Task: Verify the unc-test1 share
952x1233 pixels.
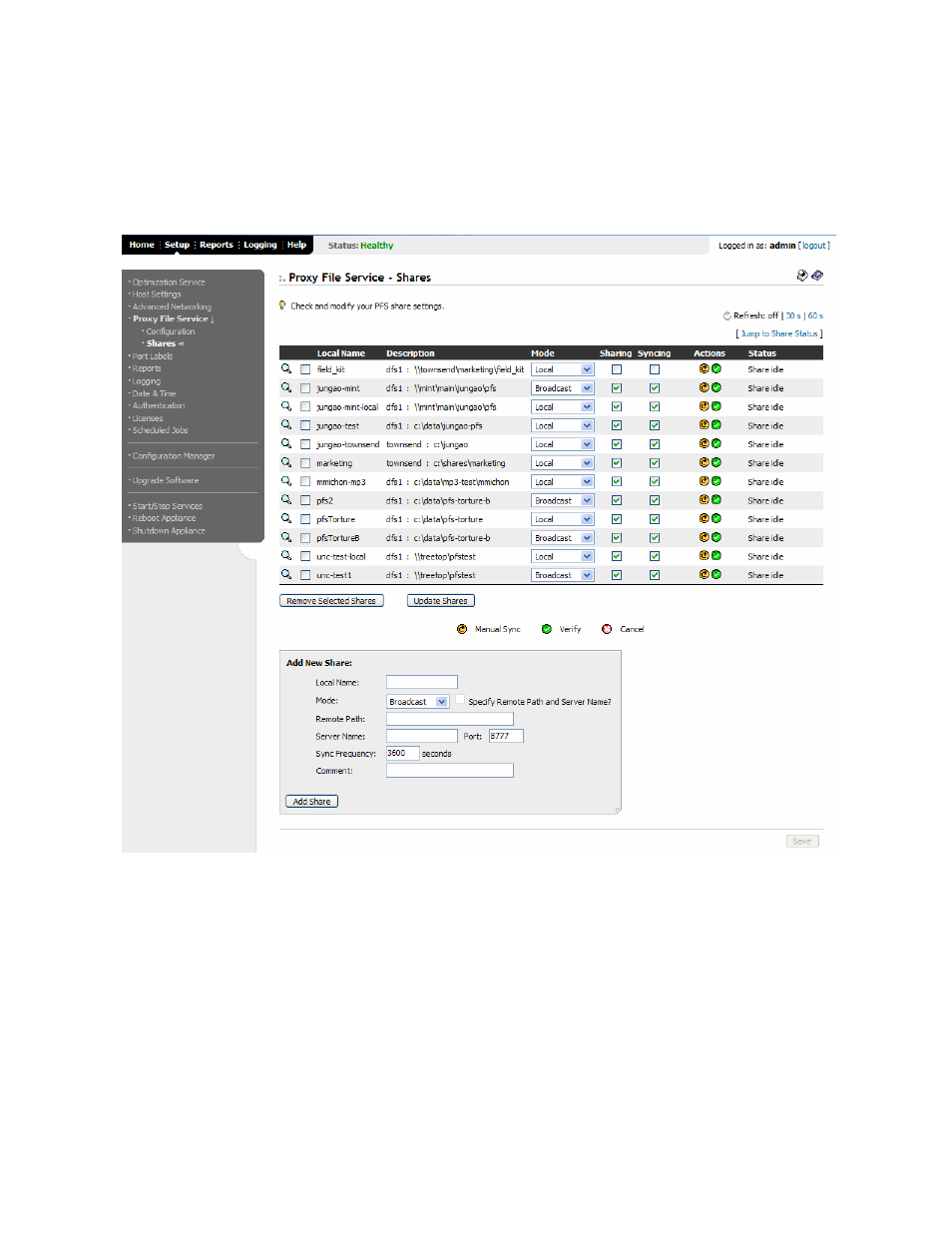Action: [716, 575]
